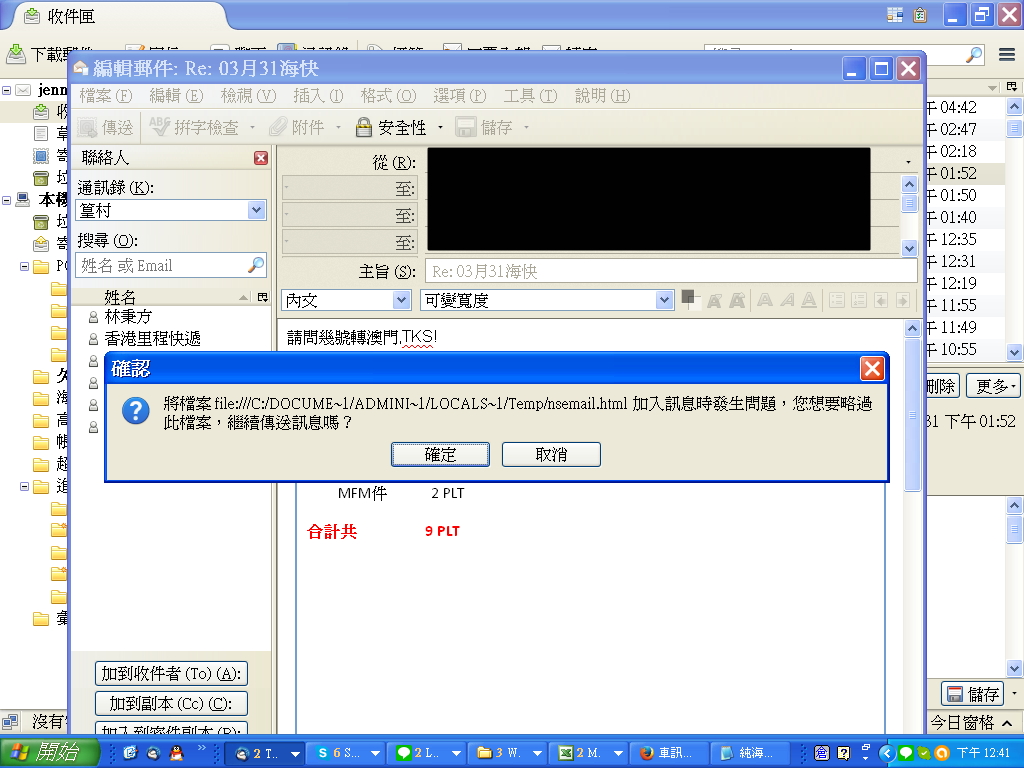The height and width of the screenshot is (768, 1024).
Task: Click the increase font size icon
Action: [737, 300]
